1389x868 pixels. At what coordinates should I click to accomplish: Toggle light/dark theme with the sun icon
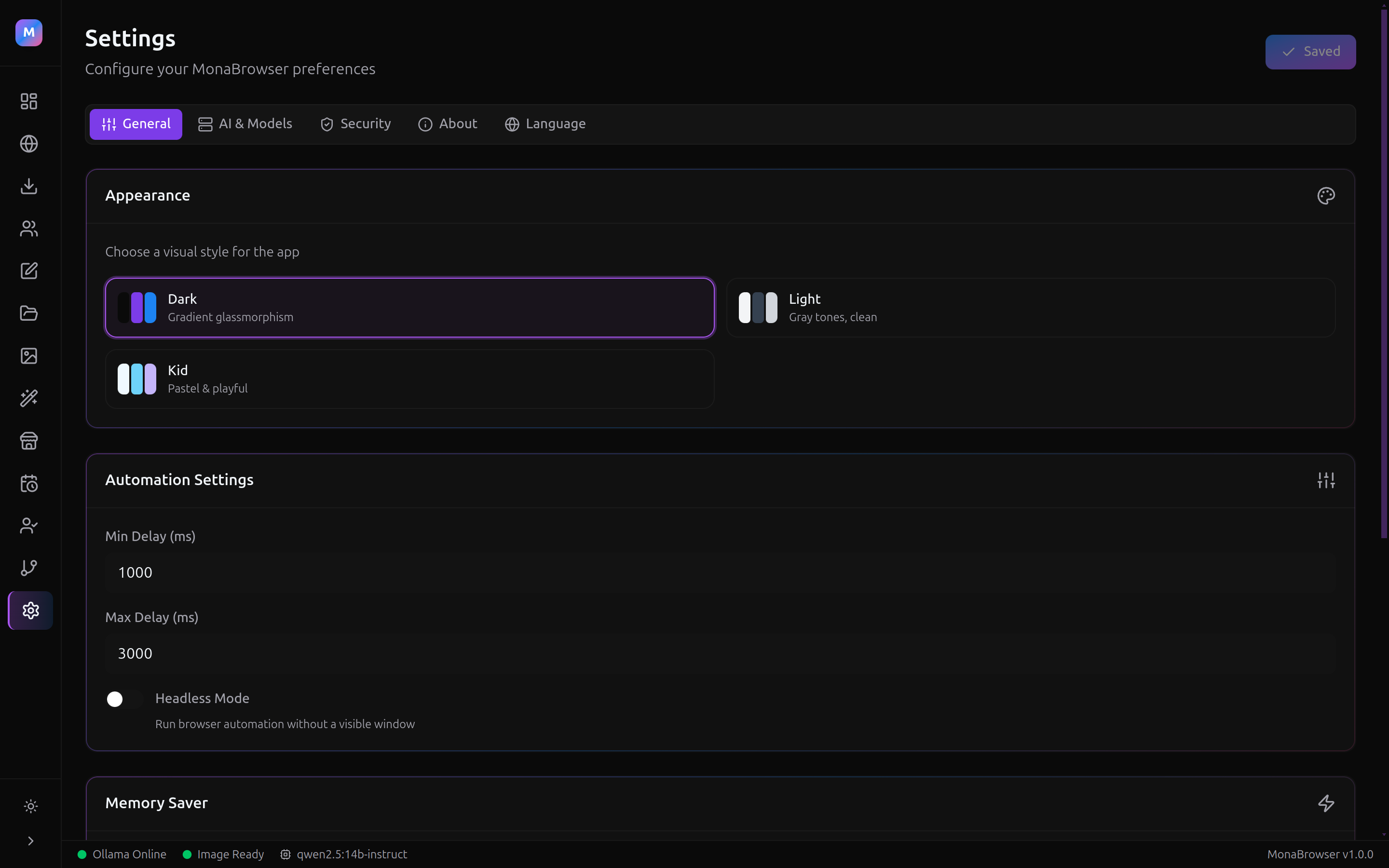[30, 806]
